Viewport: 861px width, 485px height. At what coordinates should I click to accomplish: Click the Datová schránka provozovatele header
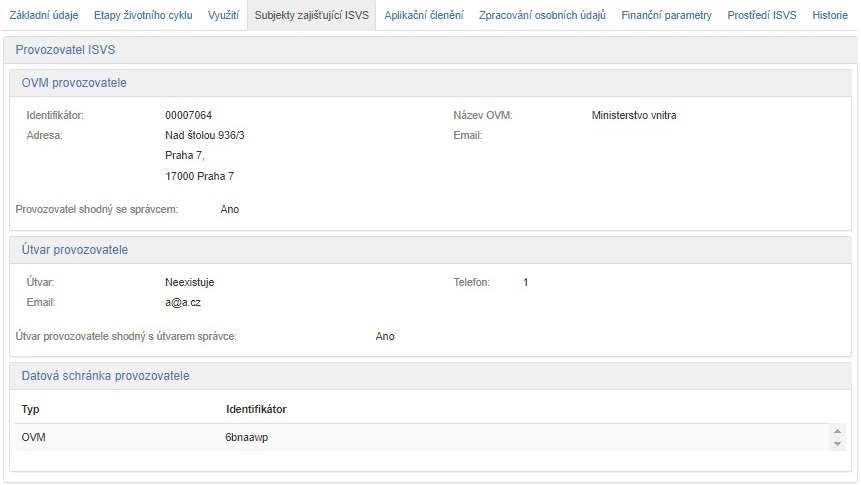click(x=105, y=376)
